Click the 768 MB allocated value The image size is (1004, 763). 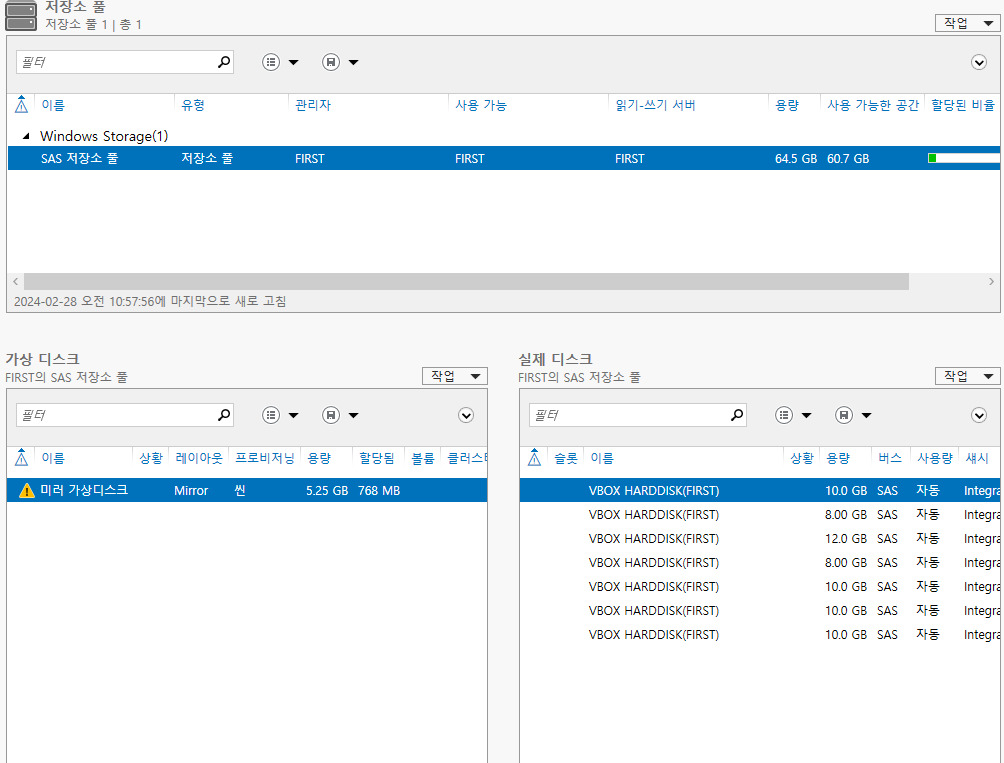tap(378, 490)
